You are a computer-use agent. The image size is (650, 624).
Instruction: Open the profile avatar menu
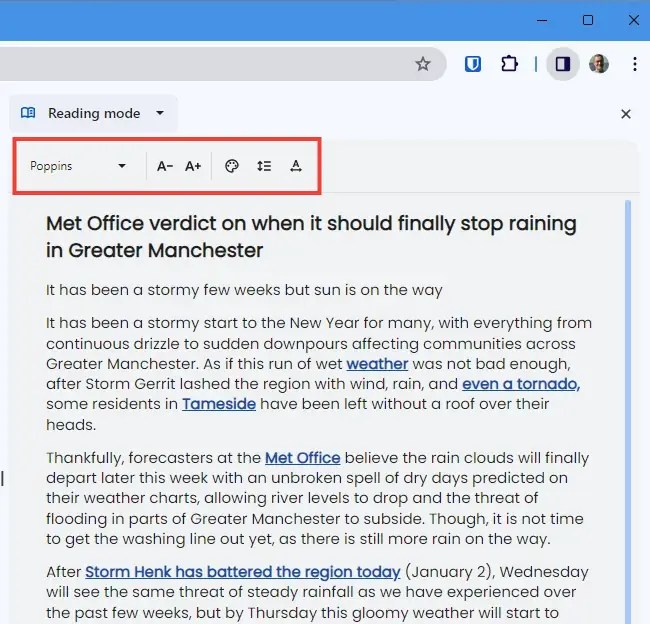point(599,64)
